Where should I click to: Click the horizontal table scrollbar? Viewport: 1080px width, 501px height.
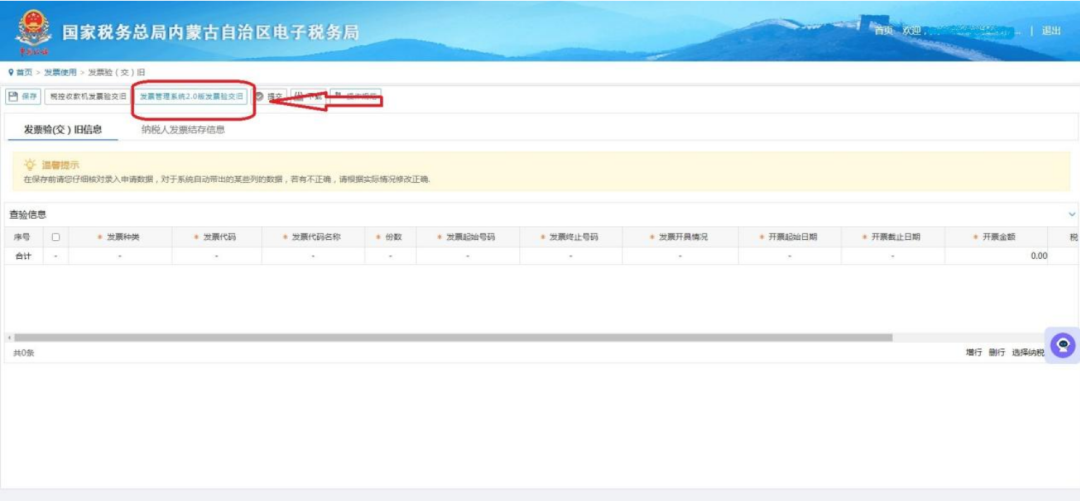(453, 338)
